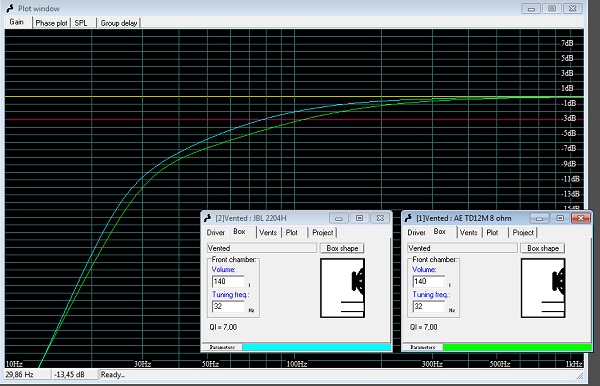Click Tuning freq field in AE TD12M window
This screenshot has height=386, width=600.
429,306
